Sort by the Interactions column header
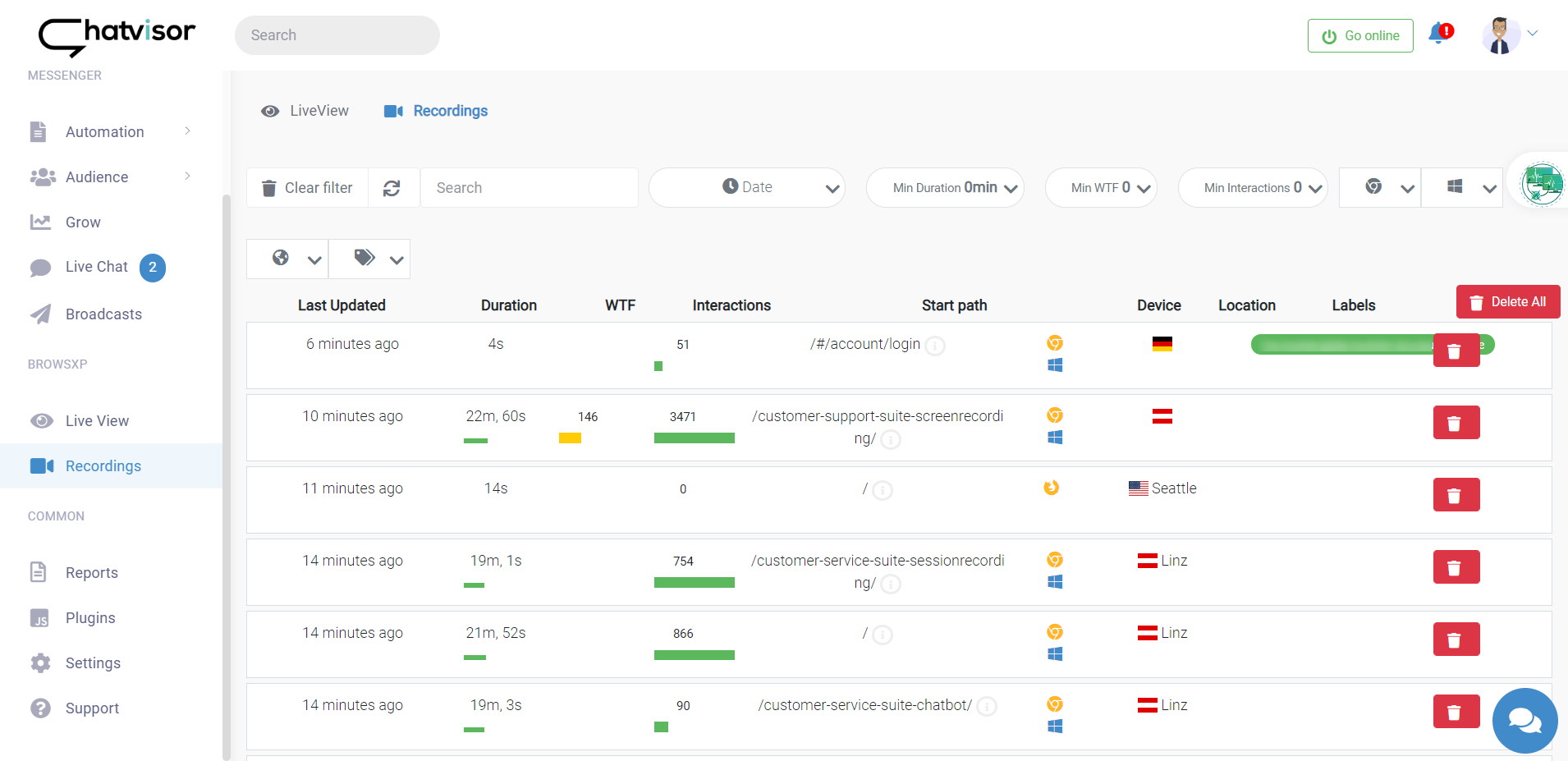The width and height of the screenshot is (1568, 761). point(731,305)
